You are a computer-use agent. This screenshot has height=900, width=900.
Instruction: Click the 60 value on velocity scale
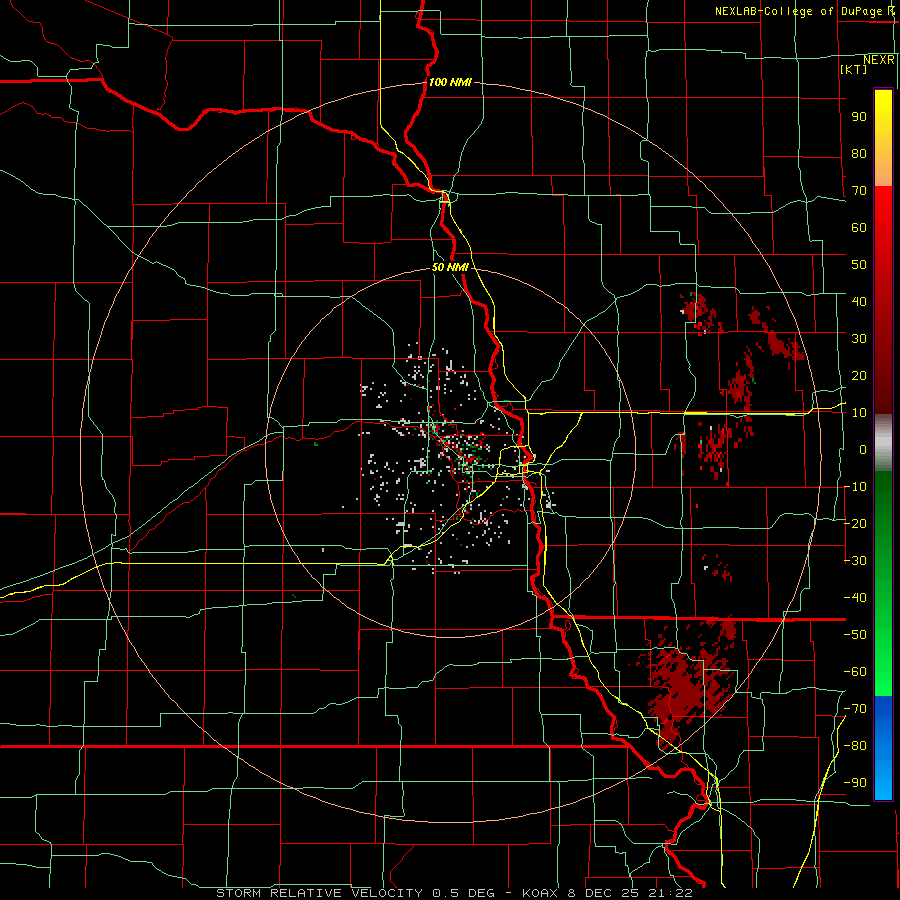[x=859, y=228]
